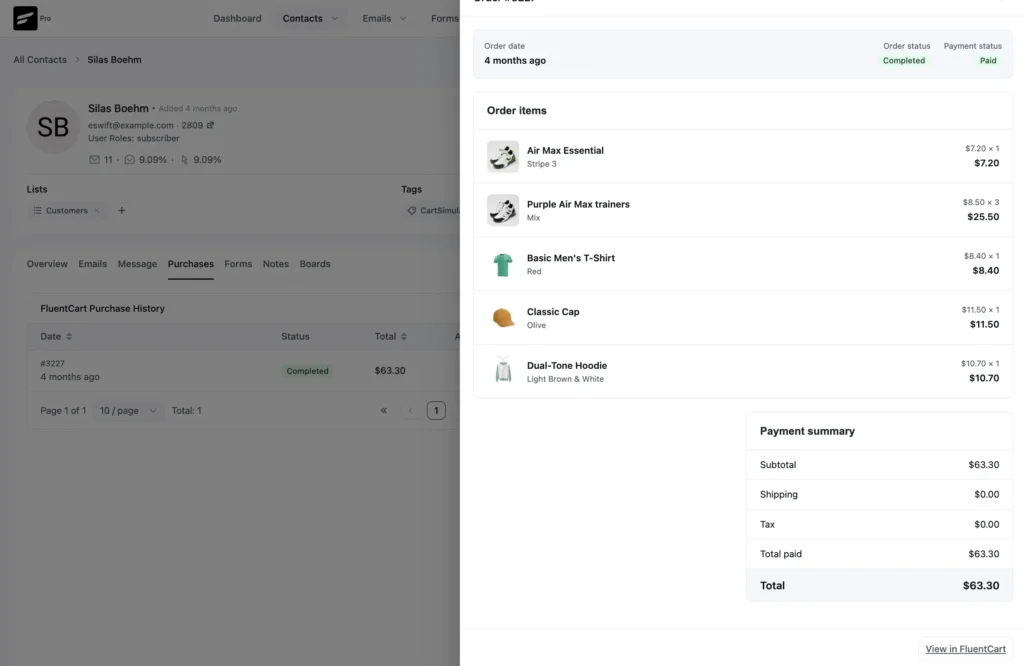Switch to the contact Forms tab
Image resolution: width=1024 pixels, height=666 pixels.
[238, 264]
